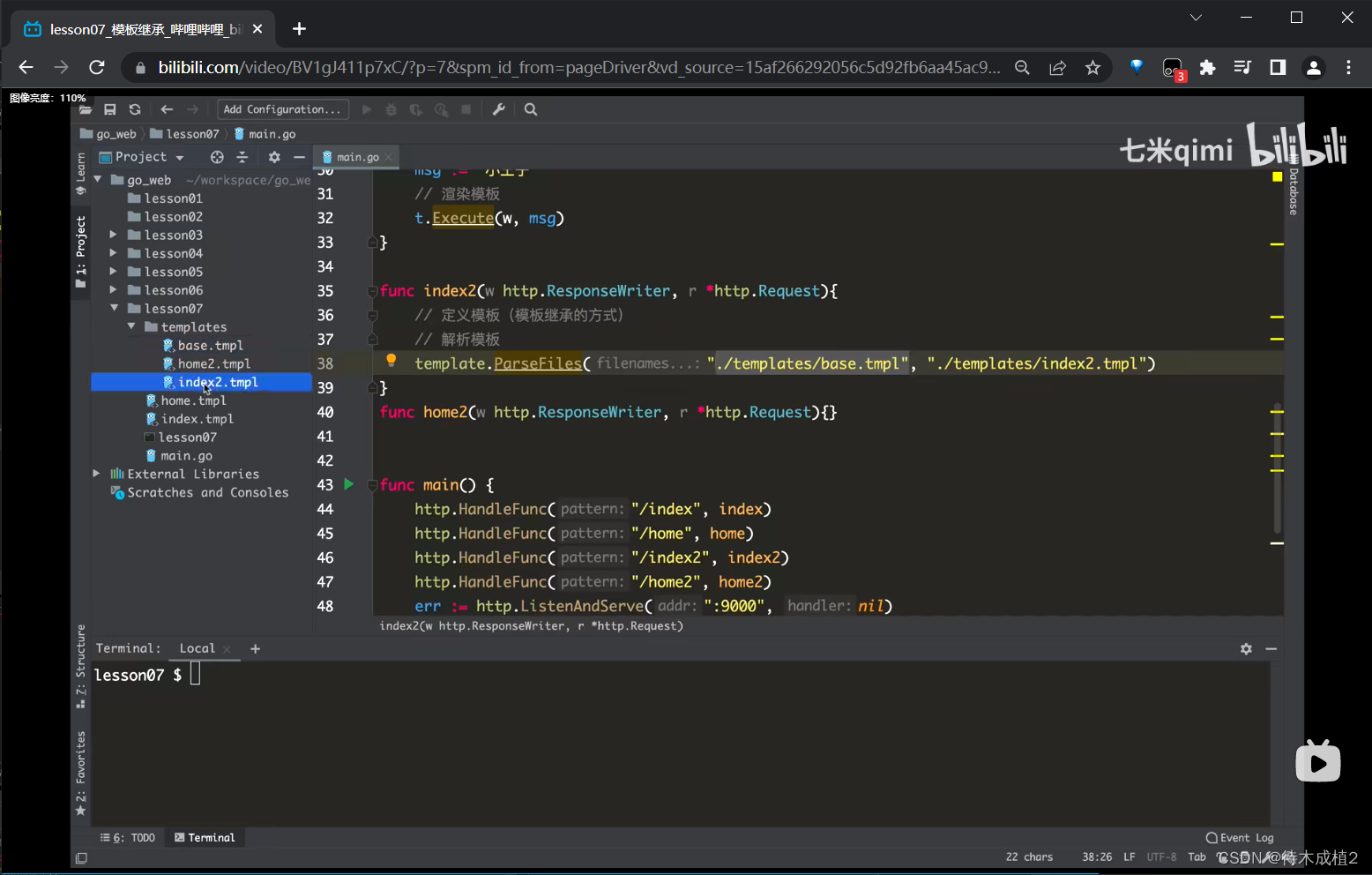Click the debug bug icon in toolbar
The image size is (1372, 875).
click(391, 109)
